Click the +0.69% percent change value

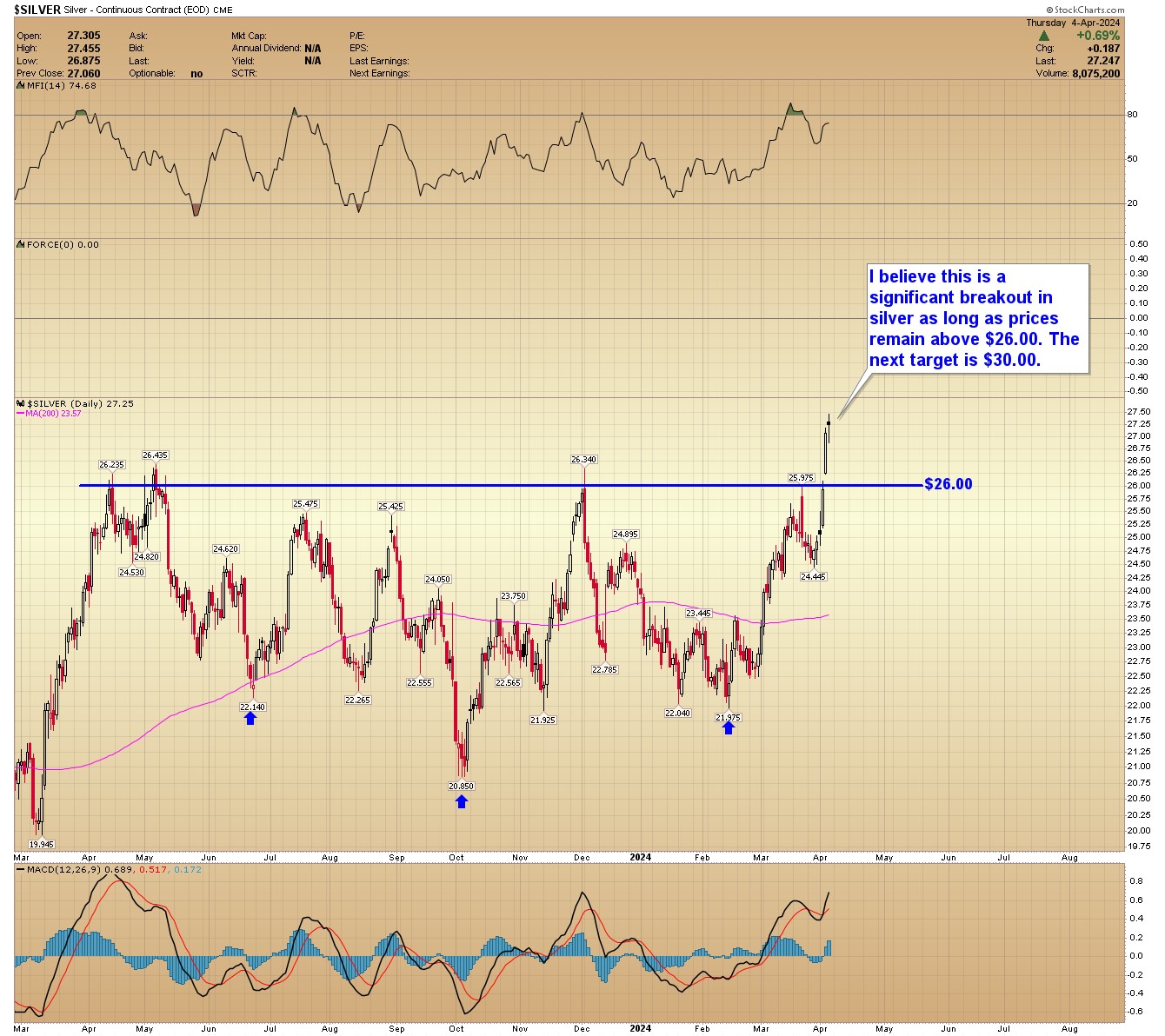(1097, 37)
